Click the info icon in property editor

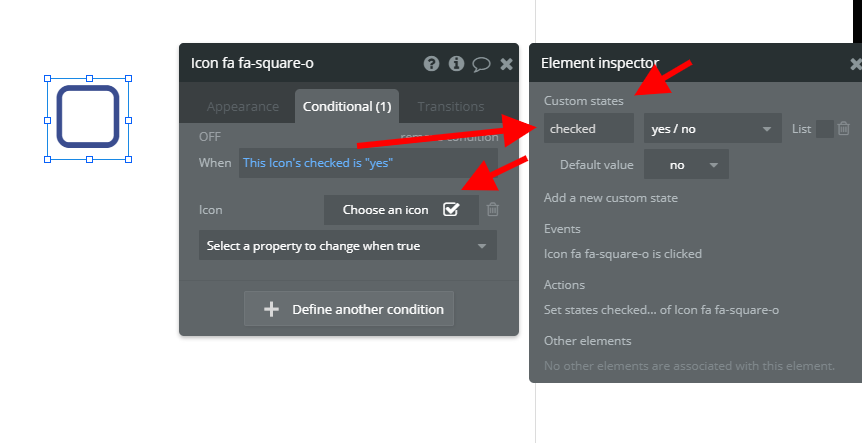pos(456,64)
